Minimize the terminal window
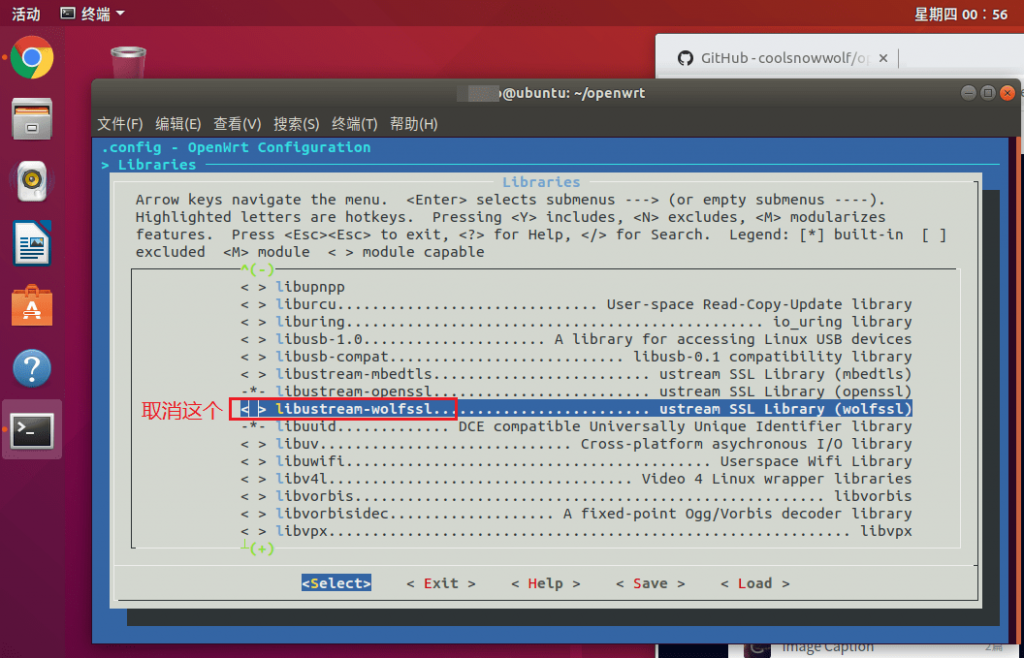 [x=968, y=93]
